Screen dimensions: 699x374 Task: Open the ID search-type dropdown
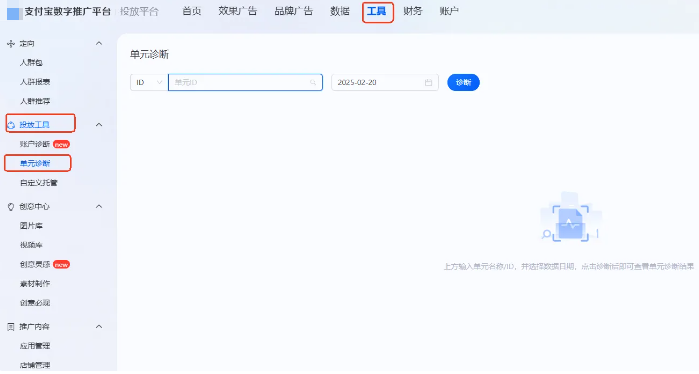click(149, 82)
